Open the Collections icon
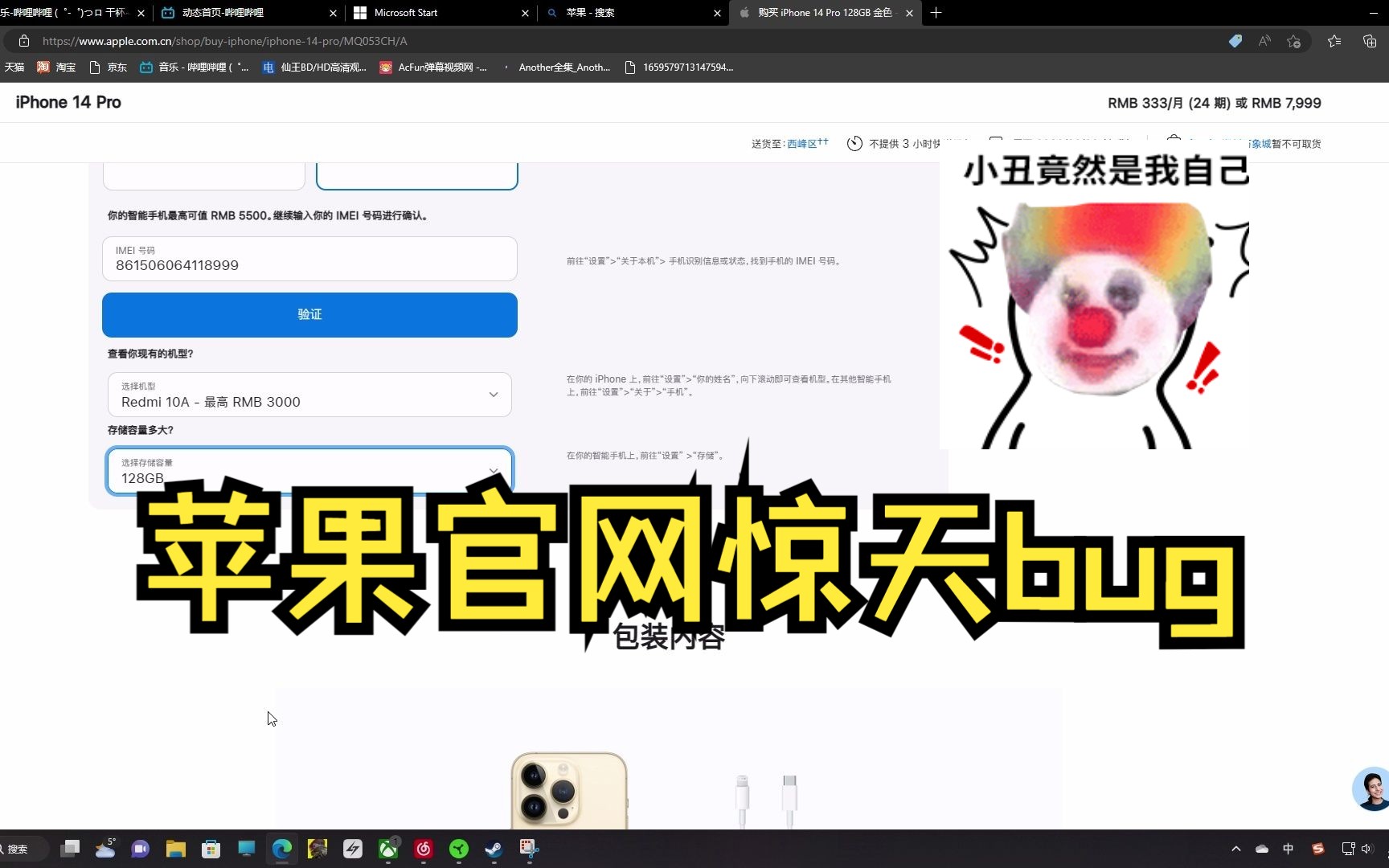Viewport: 1389px width, 868px height. click(1370, 41)
